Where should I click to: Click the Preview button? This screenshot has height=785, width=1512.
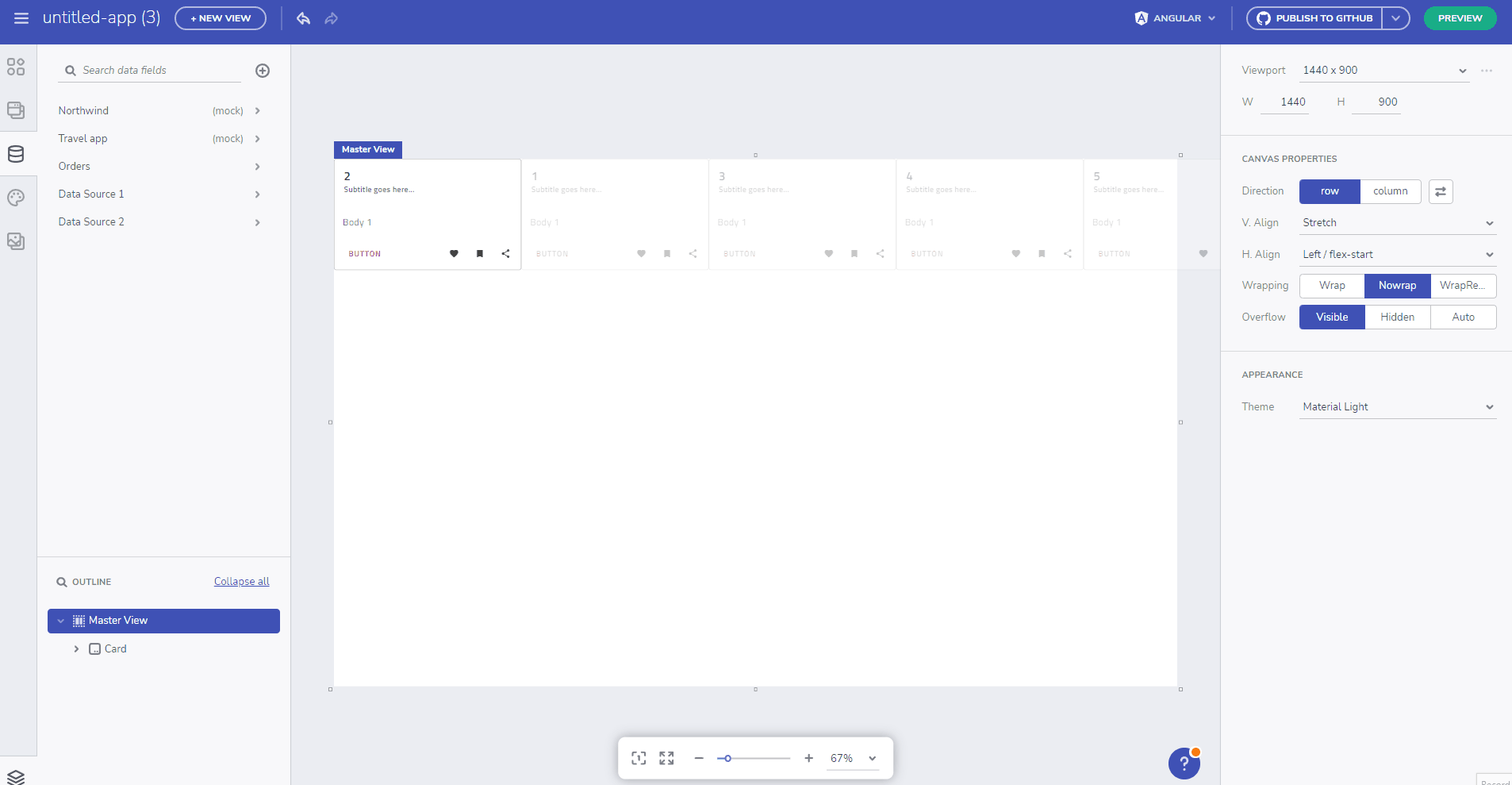[x=1460, y=18]
